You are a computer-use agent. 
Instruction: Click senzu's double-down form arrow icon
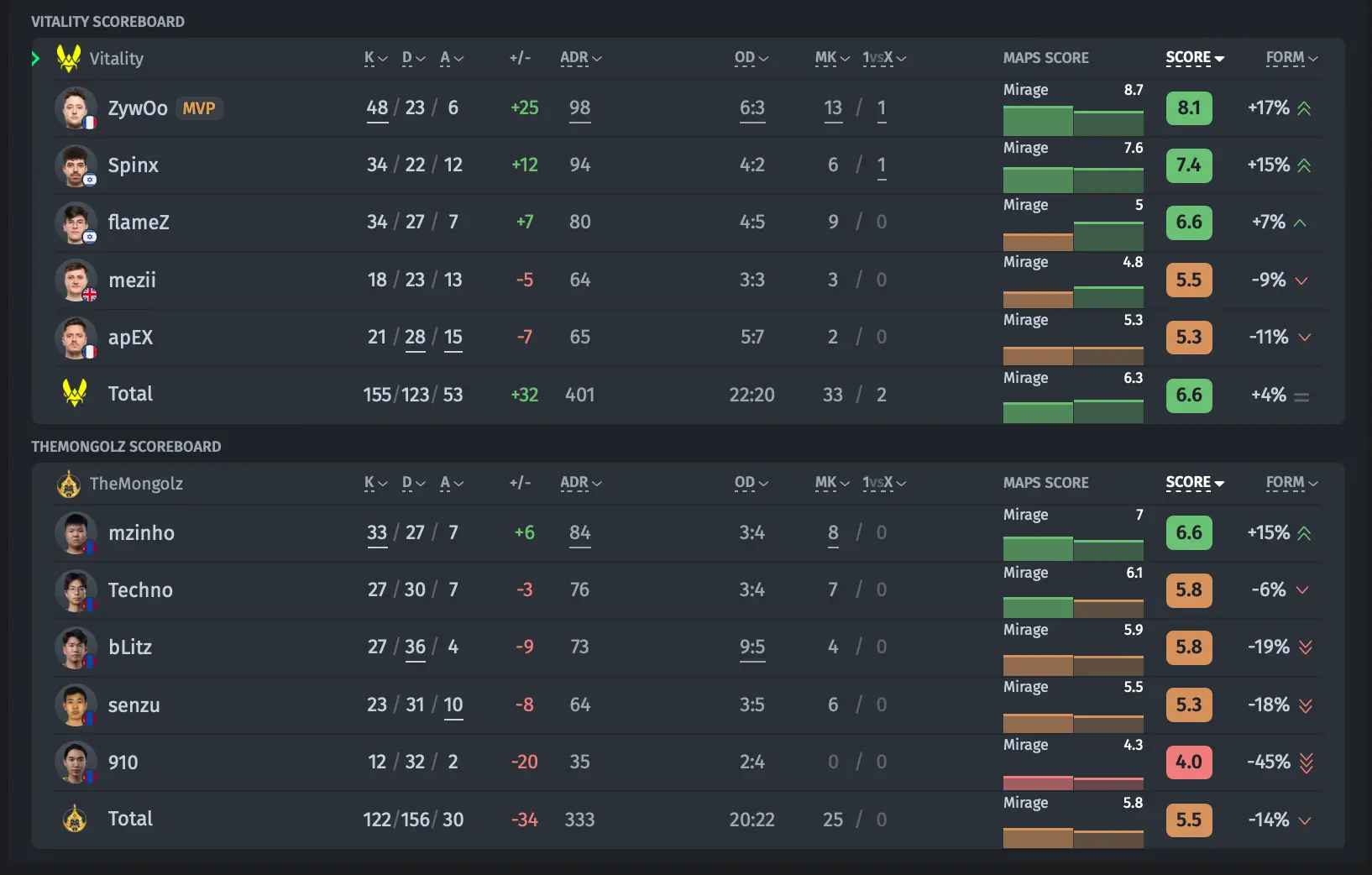[x=1306, y=705]
